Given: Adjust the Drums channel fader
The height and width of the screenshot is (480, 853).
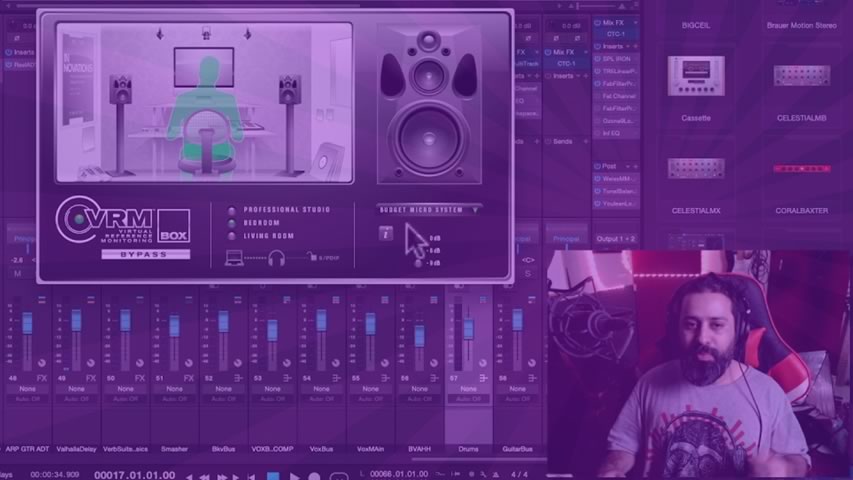Looking at the screenshot, I should click(468, 329).
